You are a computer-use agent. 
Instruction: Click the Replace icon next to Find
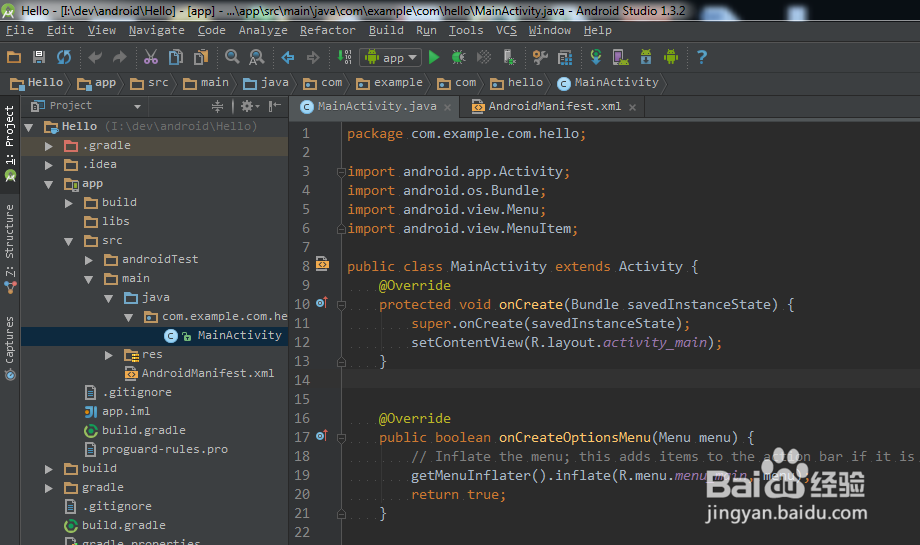pos(256,57)
